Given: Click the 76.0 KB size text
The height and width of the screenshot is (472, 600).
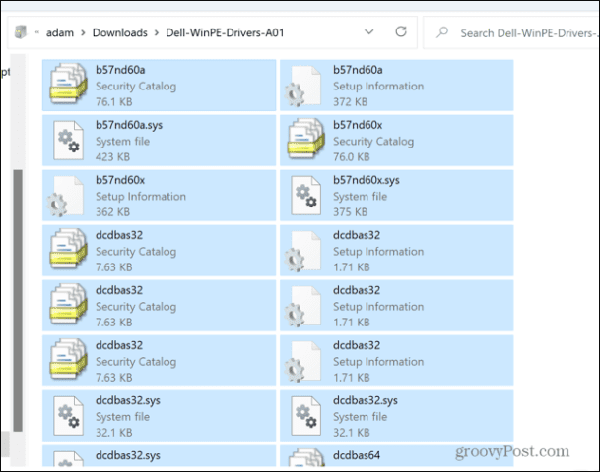Looking at the screenshot, I should (x=351, y=157).
